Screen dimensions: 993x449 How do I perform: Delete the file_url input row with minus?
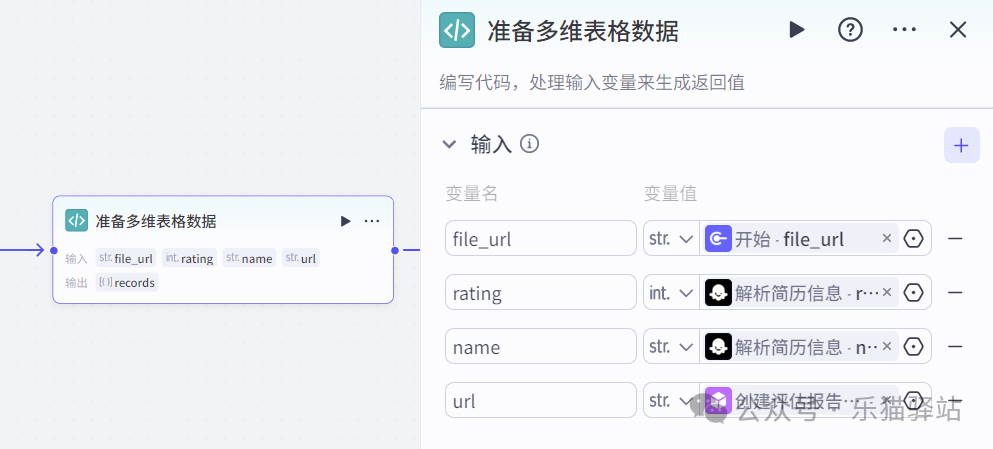(x=955, y=239)
